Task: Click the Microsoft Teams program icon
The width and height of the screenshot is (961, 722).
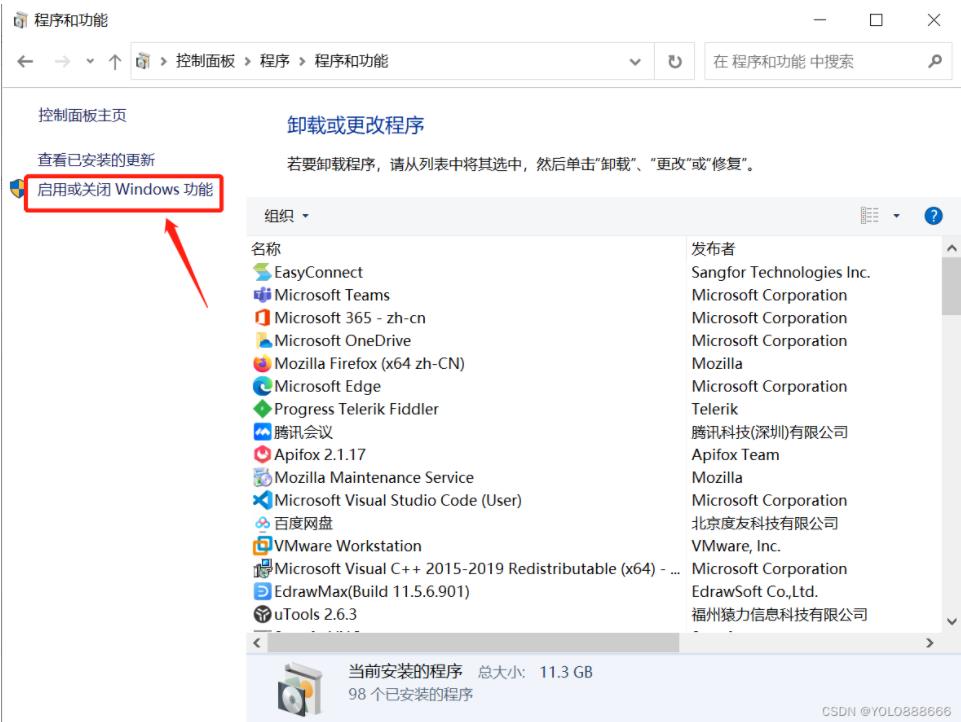Action: click(262, 295)
